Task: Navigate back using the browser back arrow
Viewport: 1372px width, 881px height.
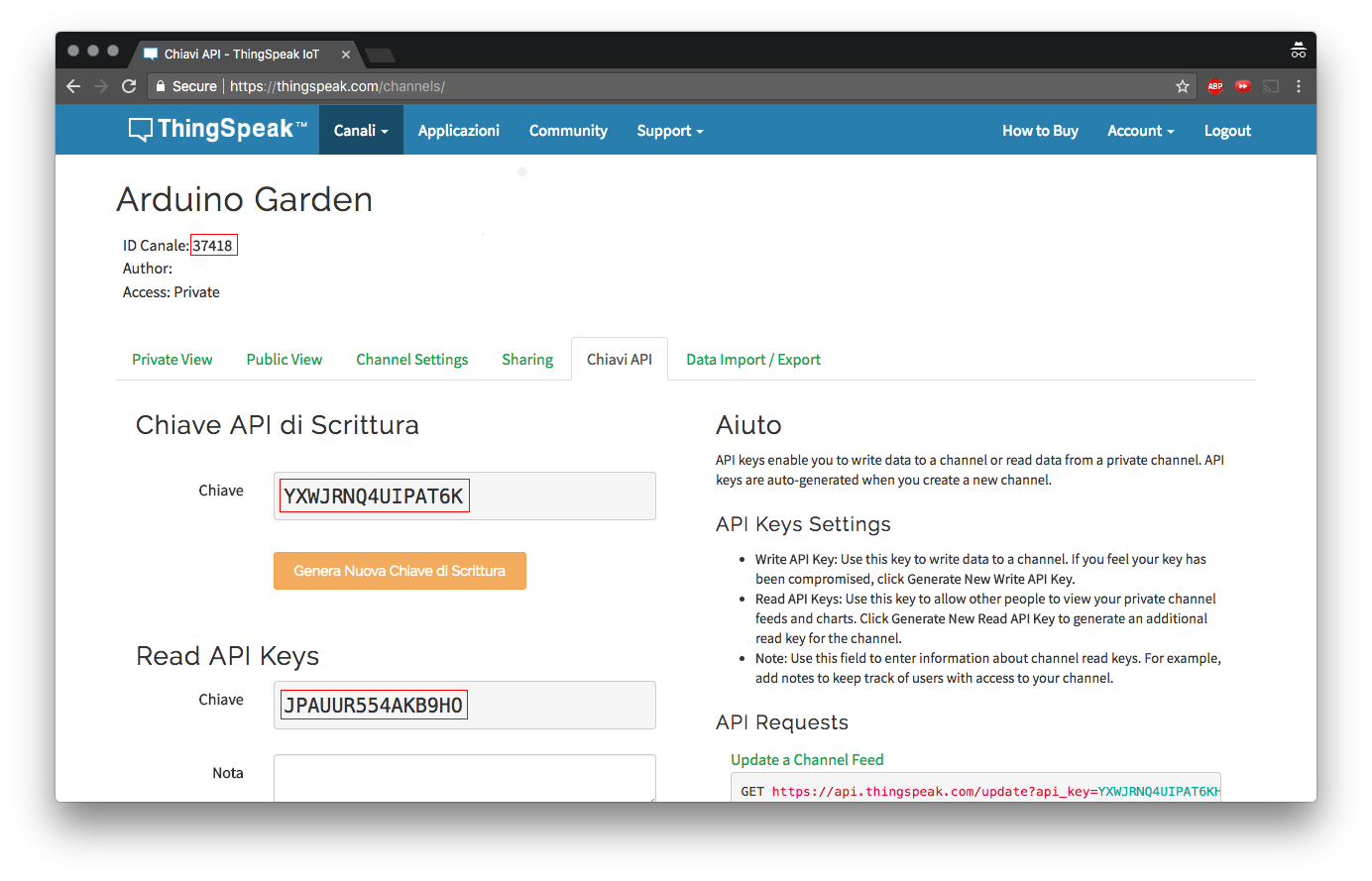Action: pyautogui.click(x=72, y=86)
